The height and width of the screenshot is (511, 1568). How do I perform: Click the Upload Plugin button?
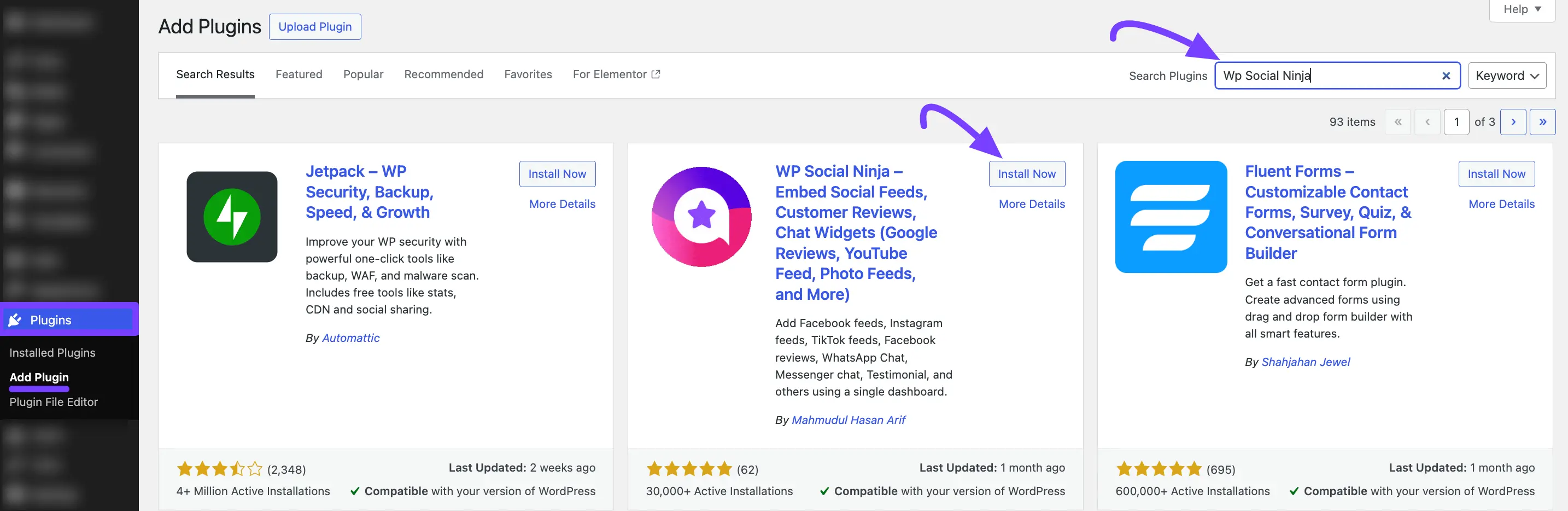click(315, 26)
